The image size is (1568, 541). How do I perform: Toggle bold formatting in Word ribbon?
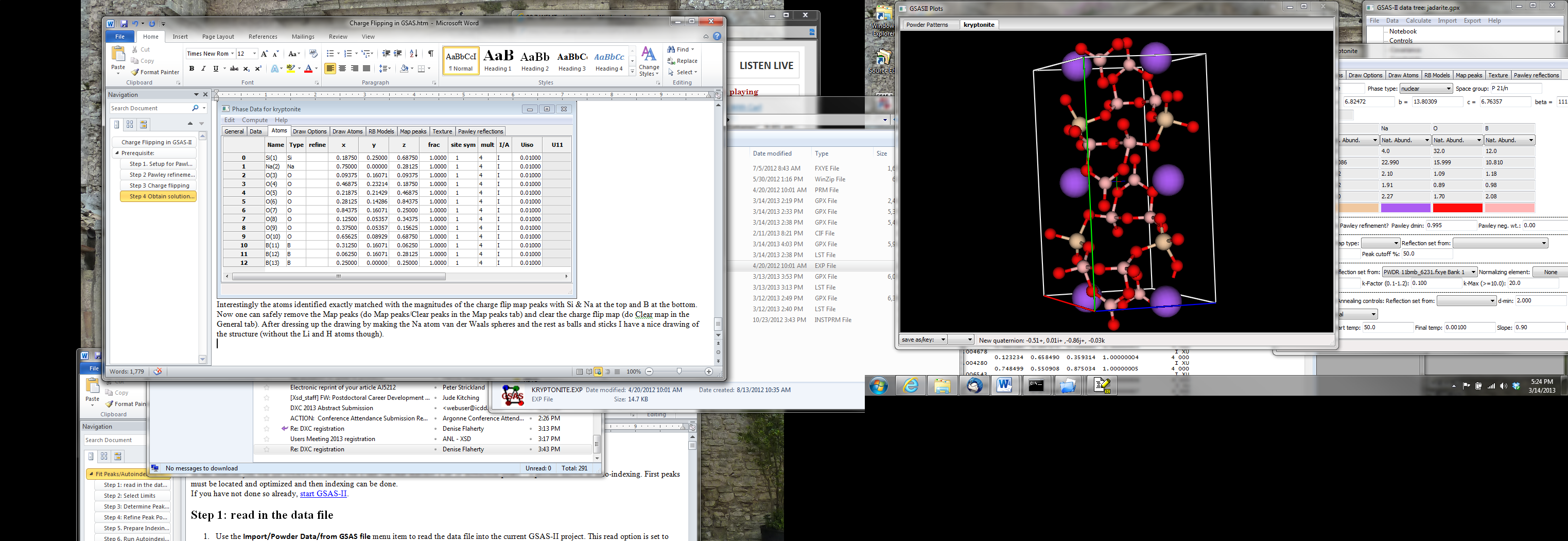[x=191, y=69]
